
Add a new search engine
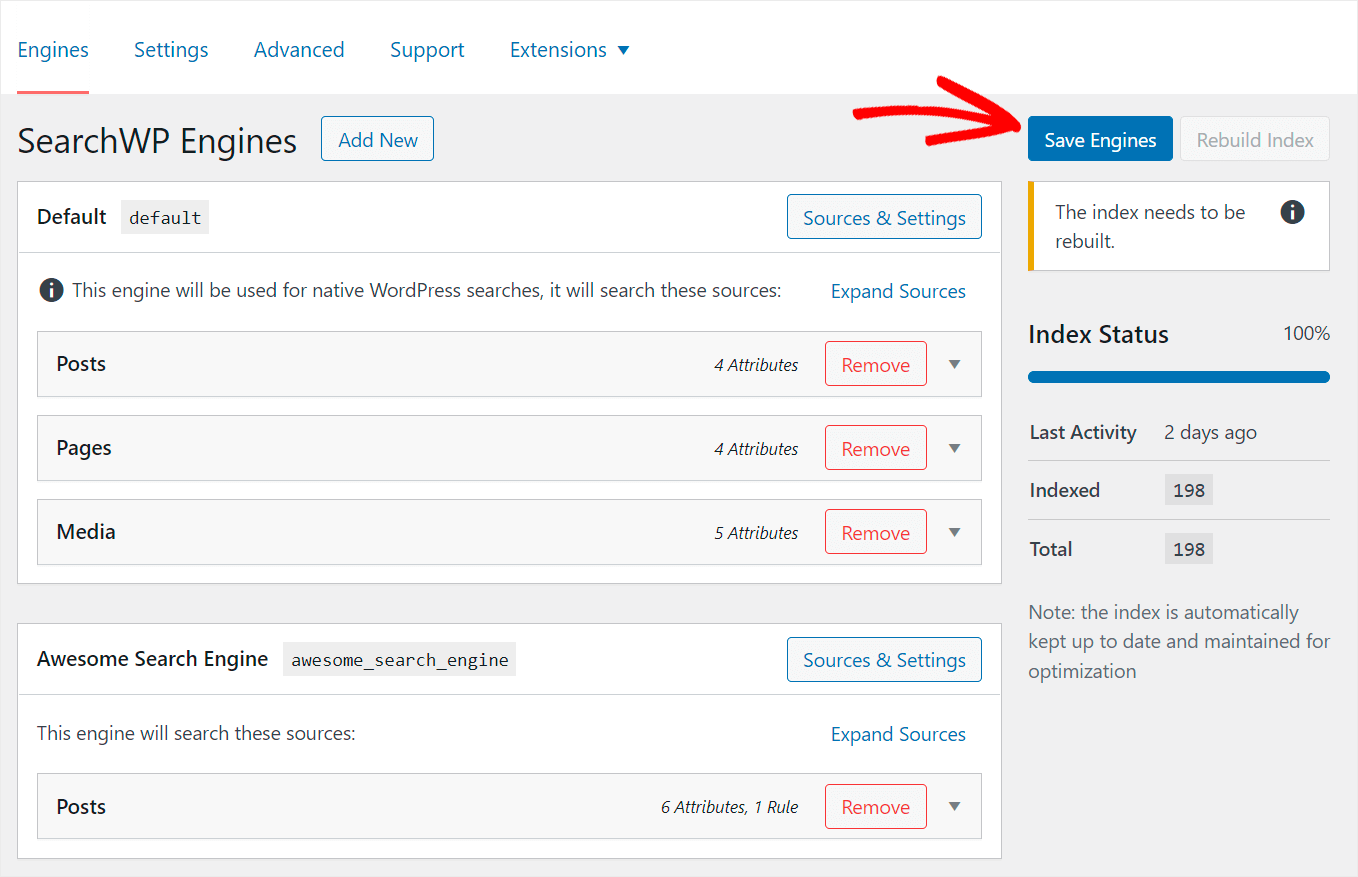click(378, 140)
